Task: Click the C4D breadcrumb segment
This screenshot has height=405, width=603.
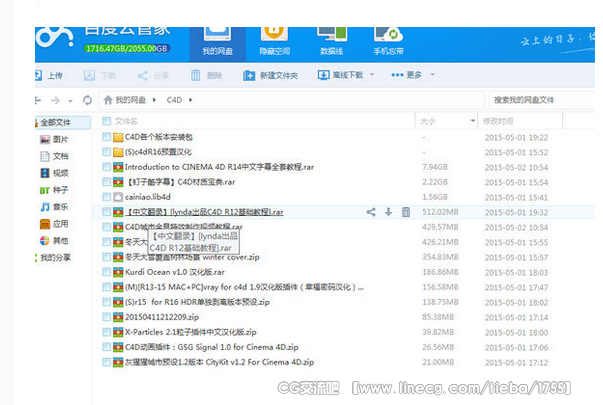Action: coord(174,100)
